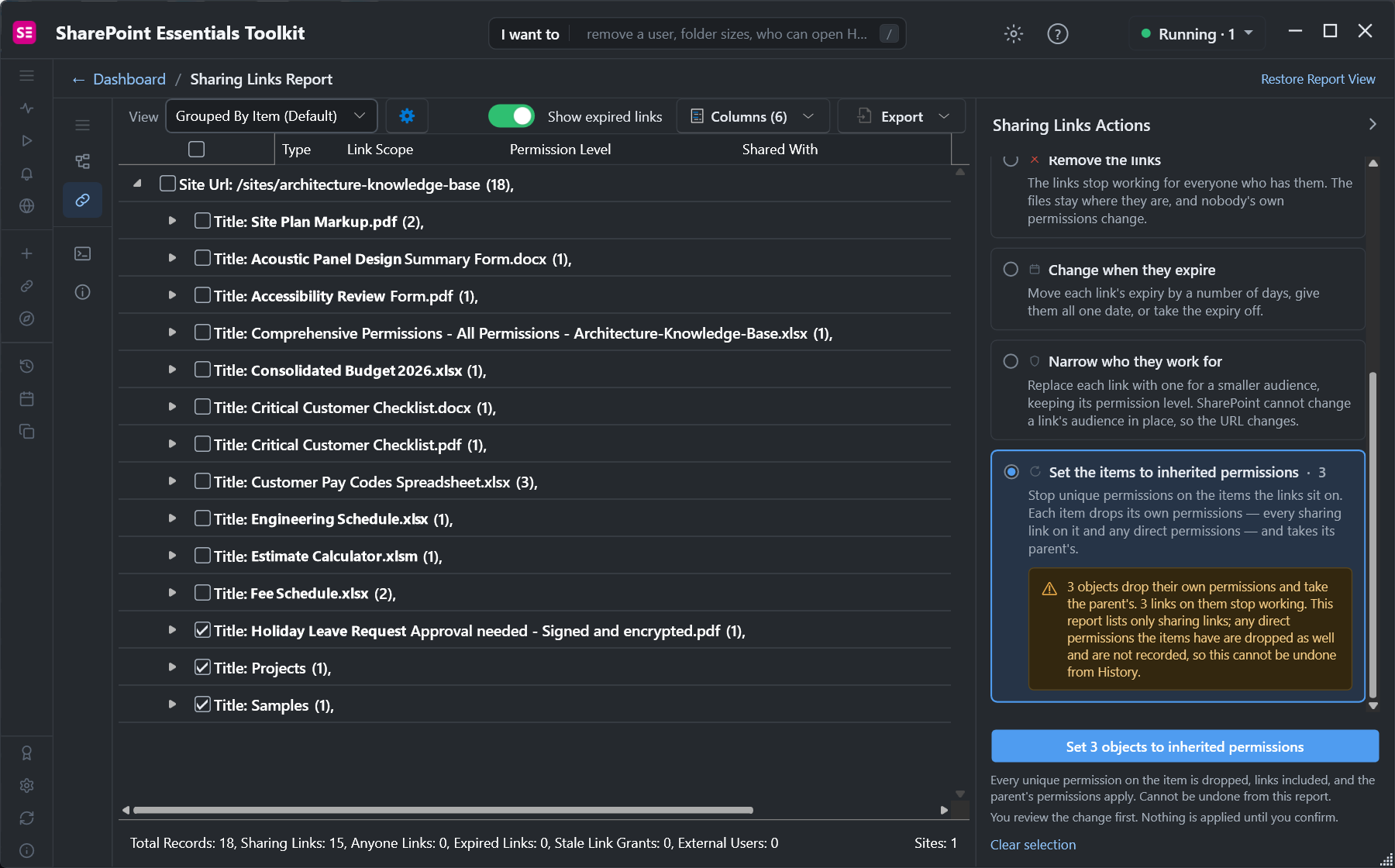This screenshot has height=868, width=1395.
Task: Click the highlighted sharing links chain icon
Action: pyautogui.click(x=82, y=200)
